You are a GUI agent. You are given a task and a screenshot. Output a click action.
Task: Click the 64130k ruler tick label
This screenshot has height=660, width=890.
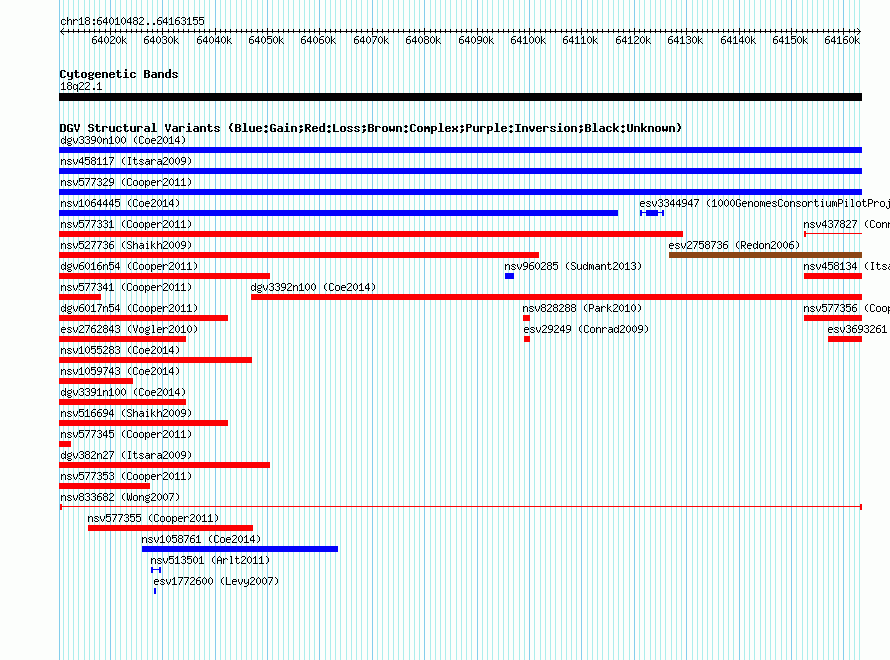click(685, 40)
